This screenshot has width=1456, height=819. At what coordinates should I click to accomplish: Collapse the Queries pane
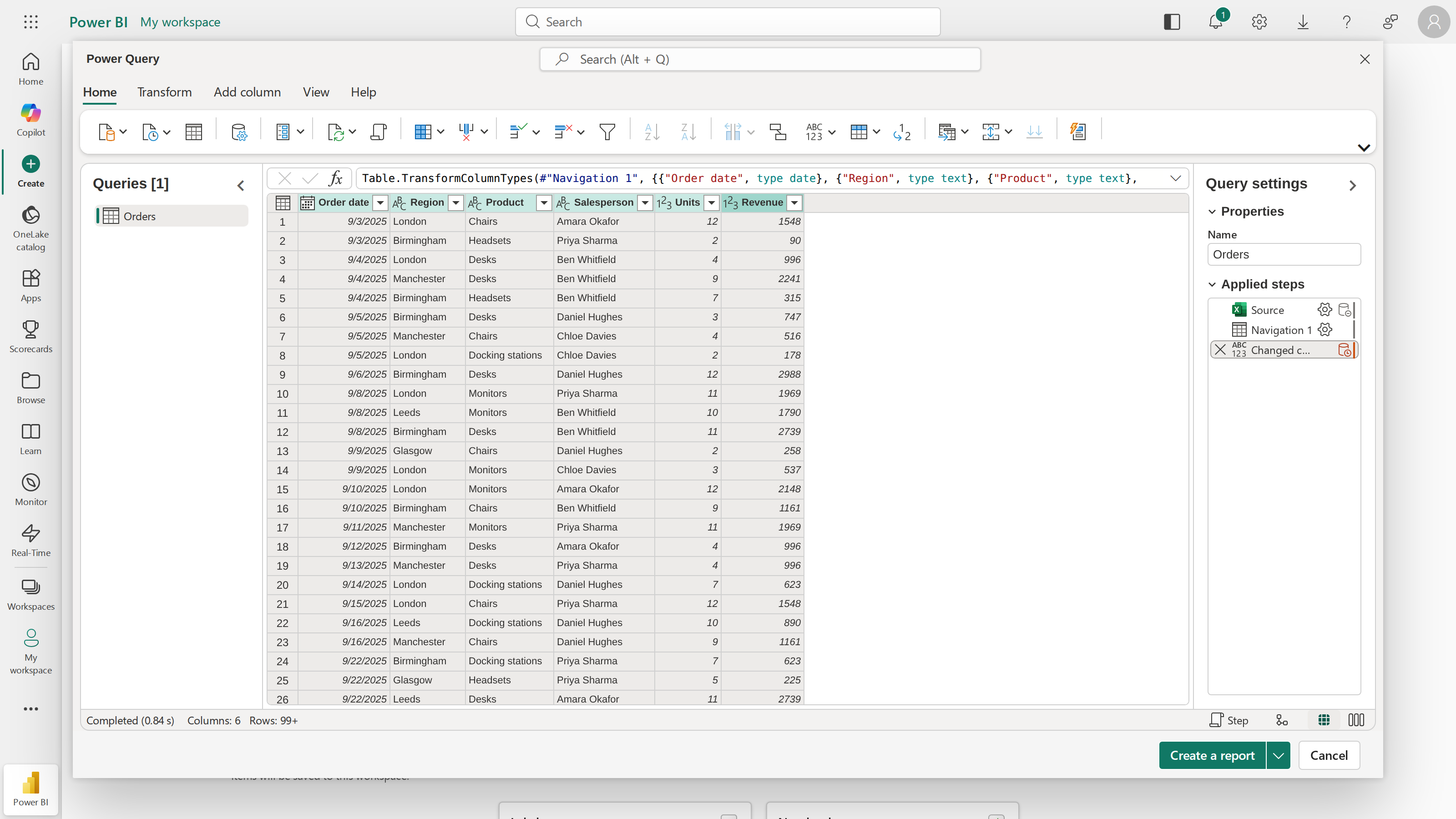tap(241, 185)
